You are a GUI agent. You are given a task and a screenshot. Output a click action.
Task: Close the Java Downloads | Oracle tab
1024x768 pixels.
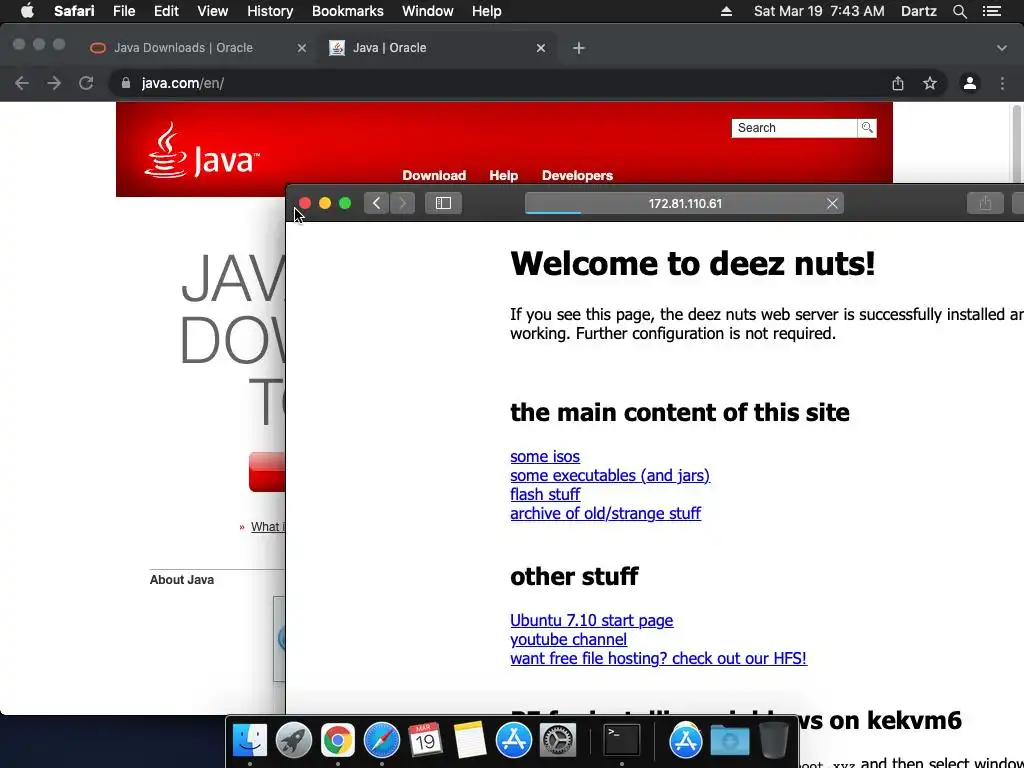[x=301, y=48]
